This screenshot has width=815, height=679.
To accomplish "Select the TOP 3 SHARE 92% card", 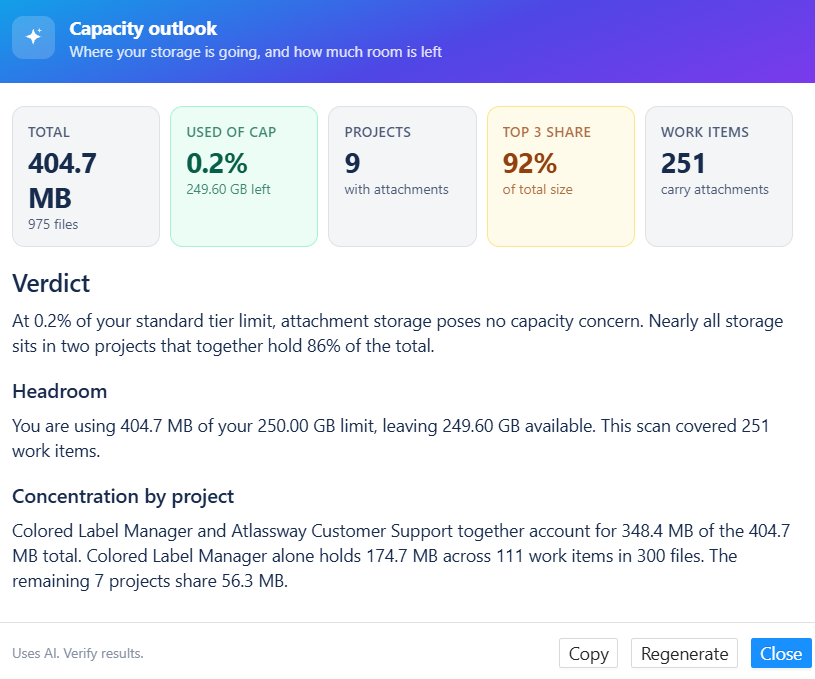I will coord(561,176).
